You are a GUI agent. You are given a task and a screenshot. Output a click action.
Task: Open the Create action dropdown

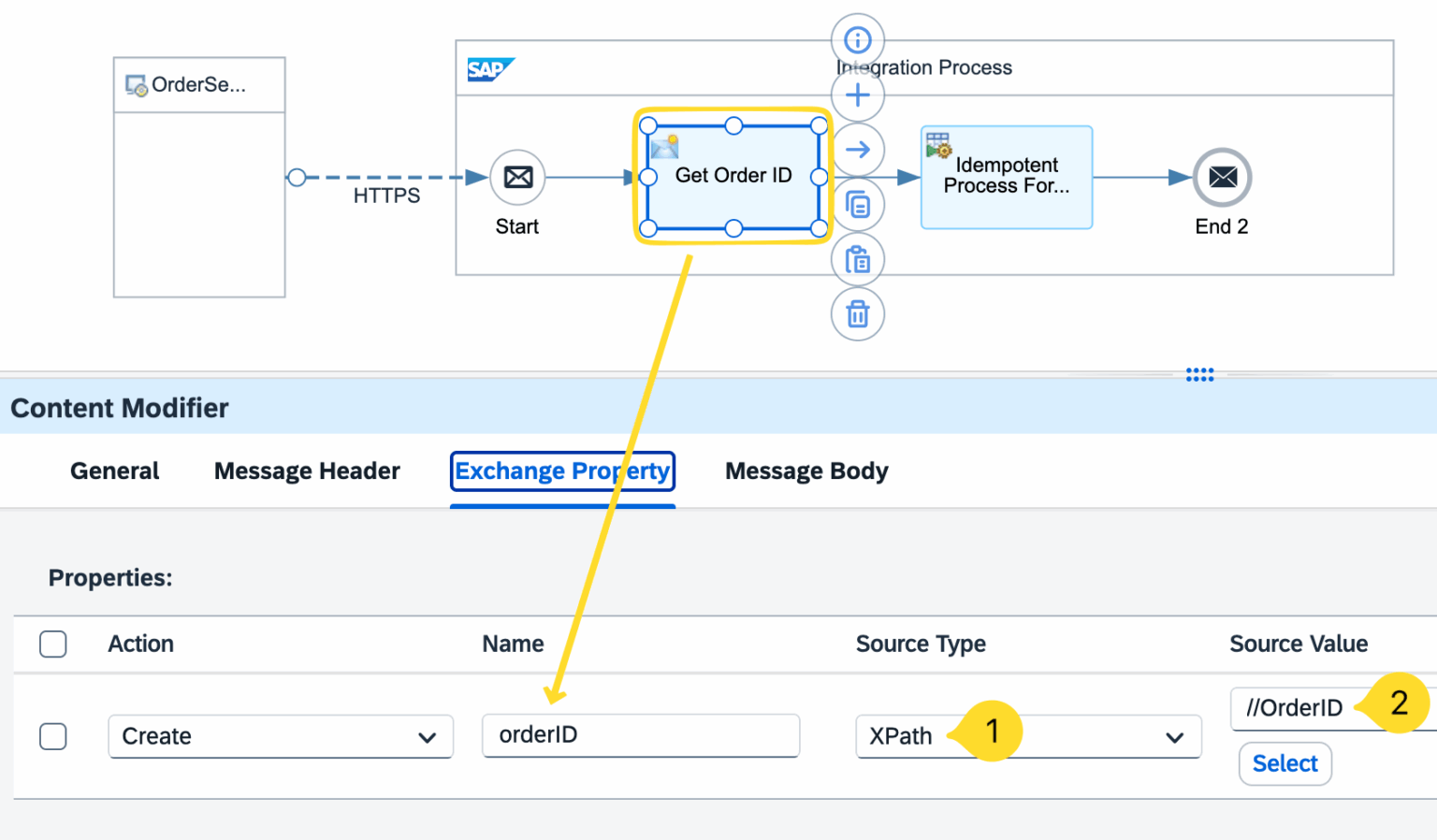pyautogui.click(x=280, y=736)
